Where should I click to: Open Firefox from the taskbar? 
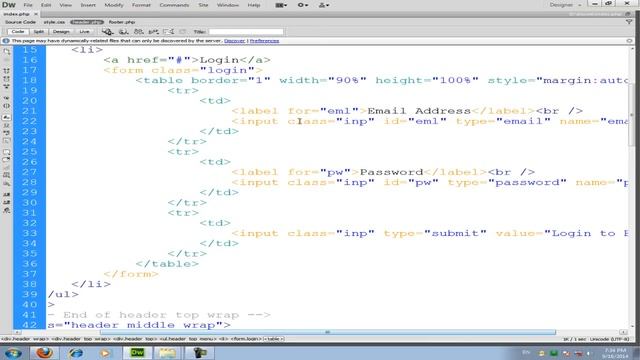click(x=44, y=352)
